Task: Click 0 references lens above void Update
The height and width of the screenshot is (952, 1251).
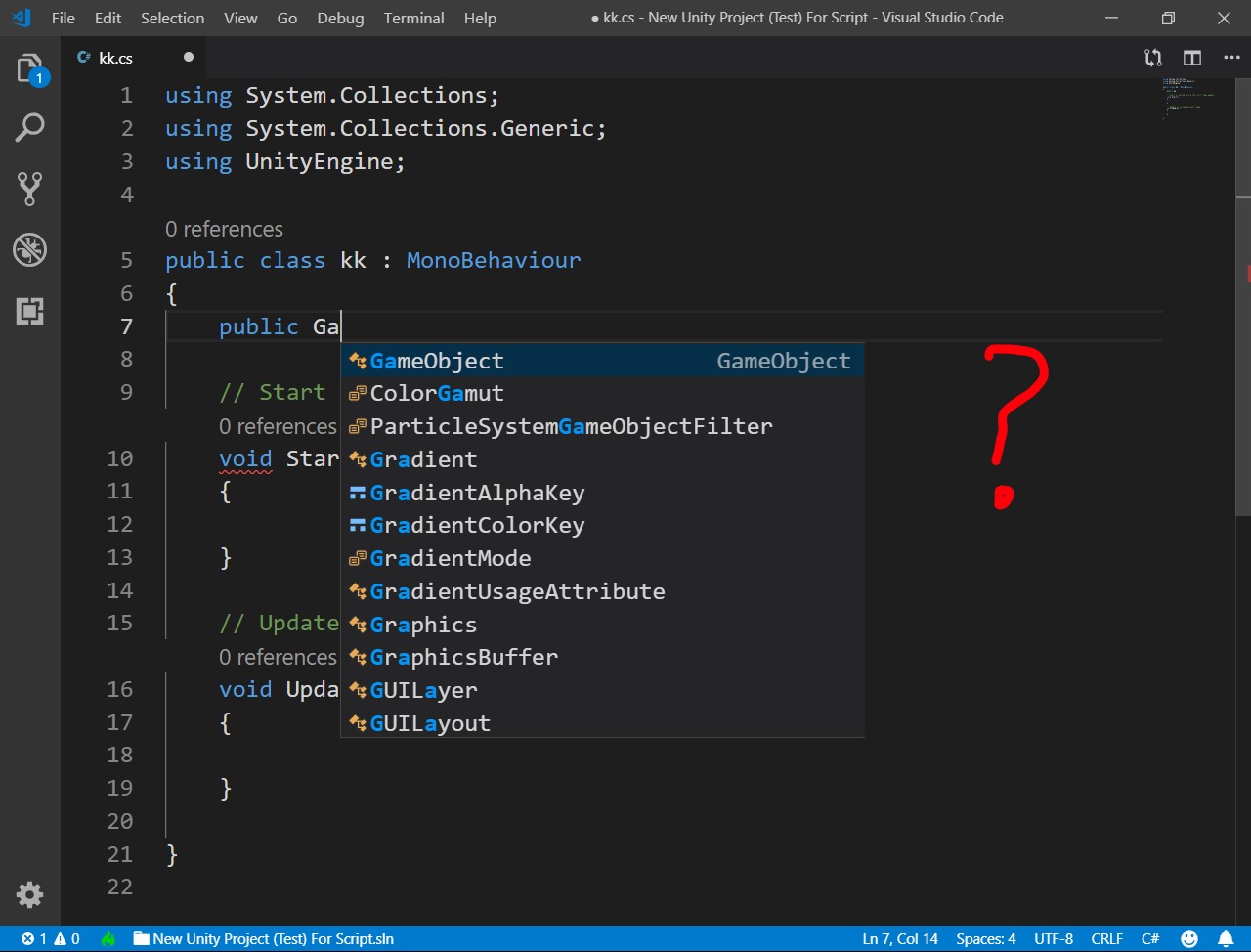Action: pyautogui.click(x=278, y=657)
